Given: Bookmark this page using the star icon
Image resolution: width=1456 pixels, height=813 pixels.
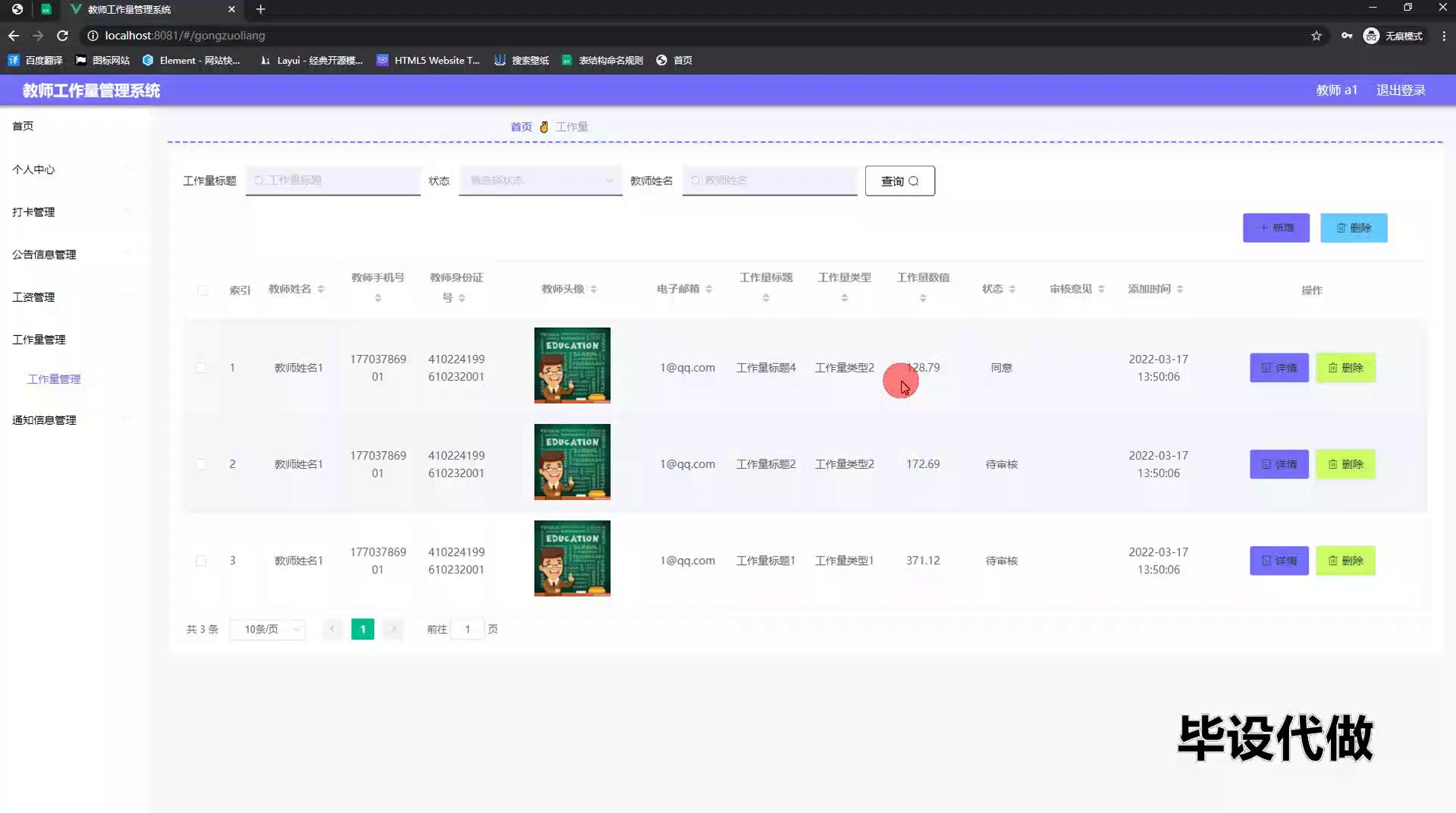Looking at the screenshot, I should coord(1316,36).
